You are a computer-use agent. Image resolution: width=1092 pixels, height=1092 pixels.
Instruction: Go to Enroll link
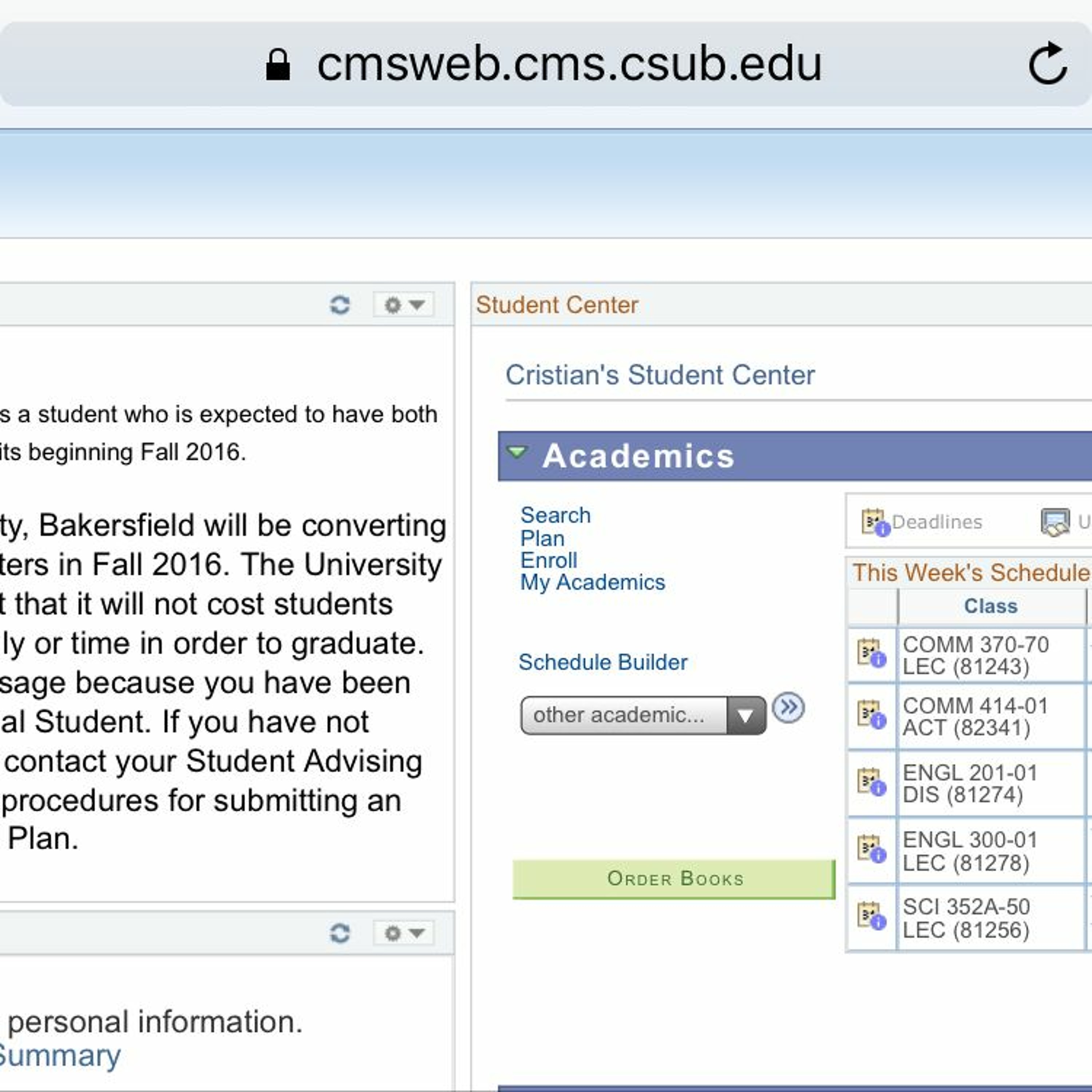[548, 560]
